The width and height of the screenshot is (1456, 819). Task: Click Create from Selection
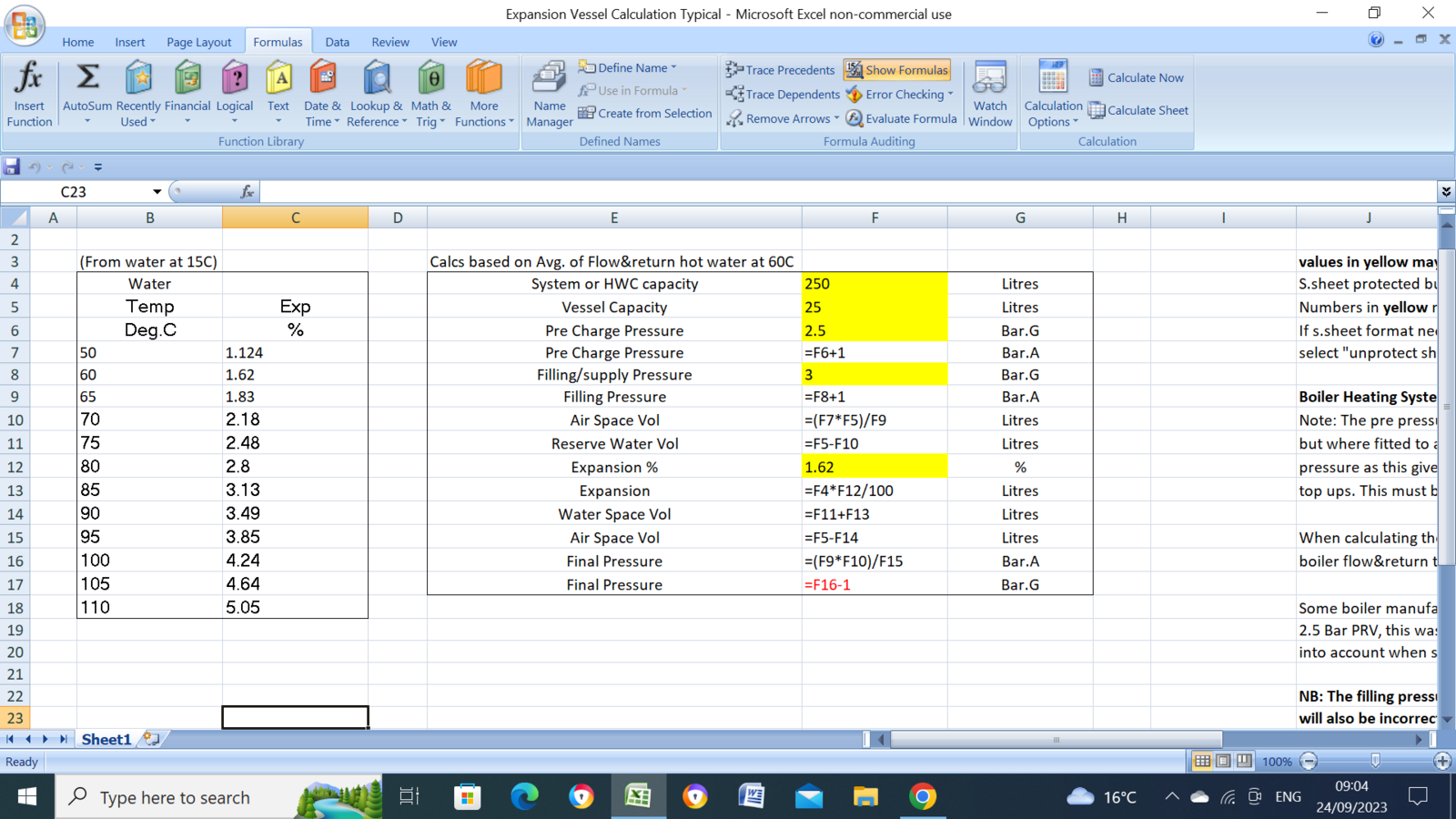[645, 114]
